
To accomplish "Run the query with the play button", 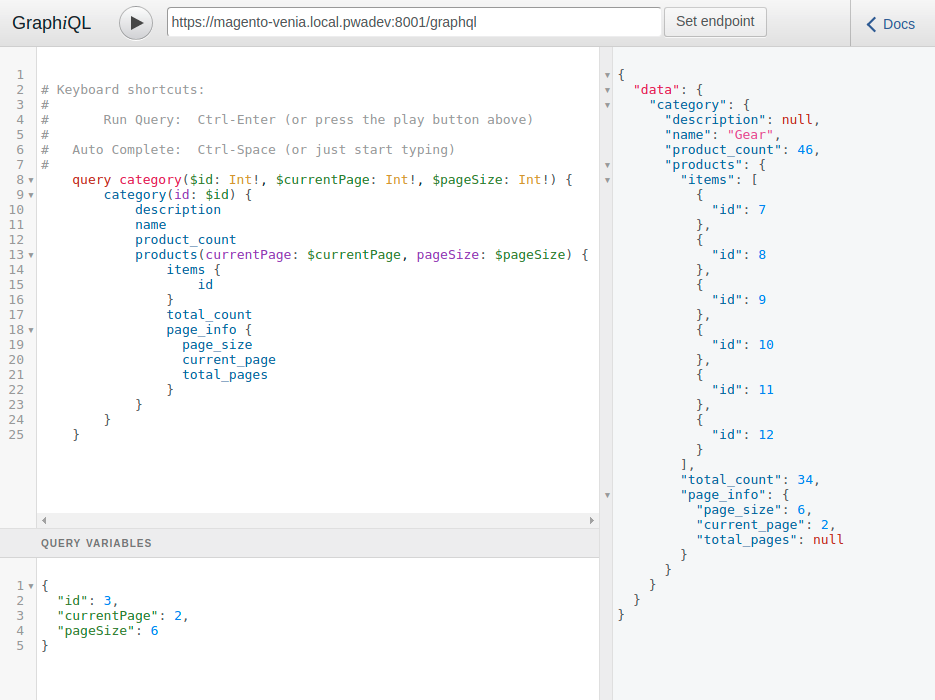I will 136,23.
